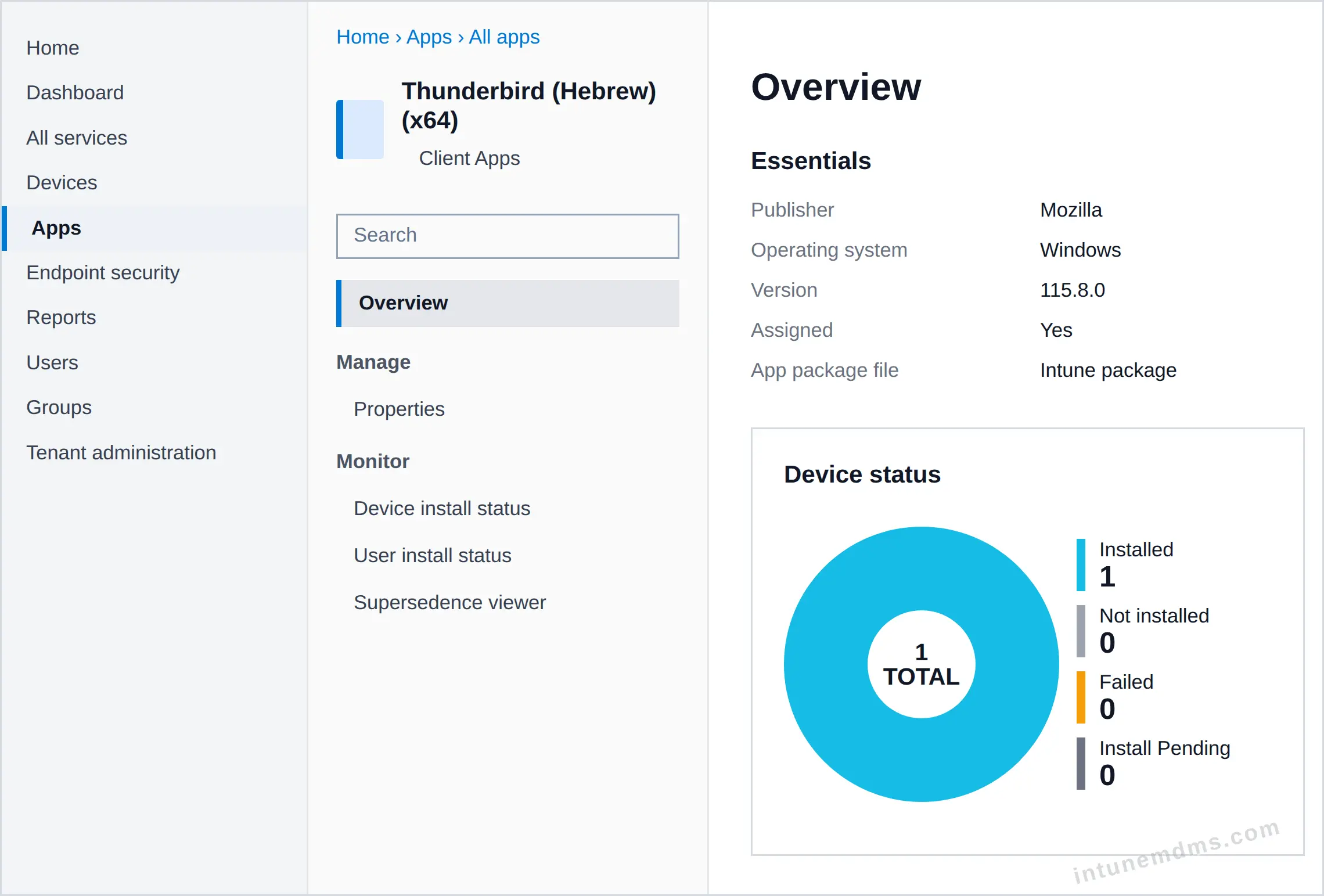Click the App package file label
Viewport: 1324px width, 896px height.
(825, 370)
